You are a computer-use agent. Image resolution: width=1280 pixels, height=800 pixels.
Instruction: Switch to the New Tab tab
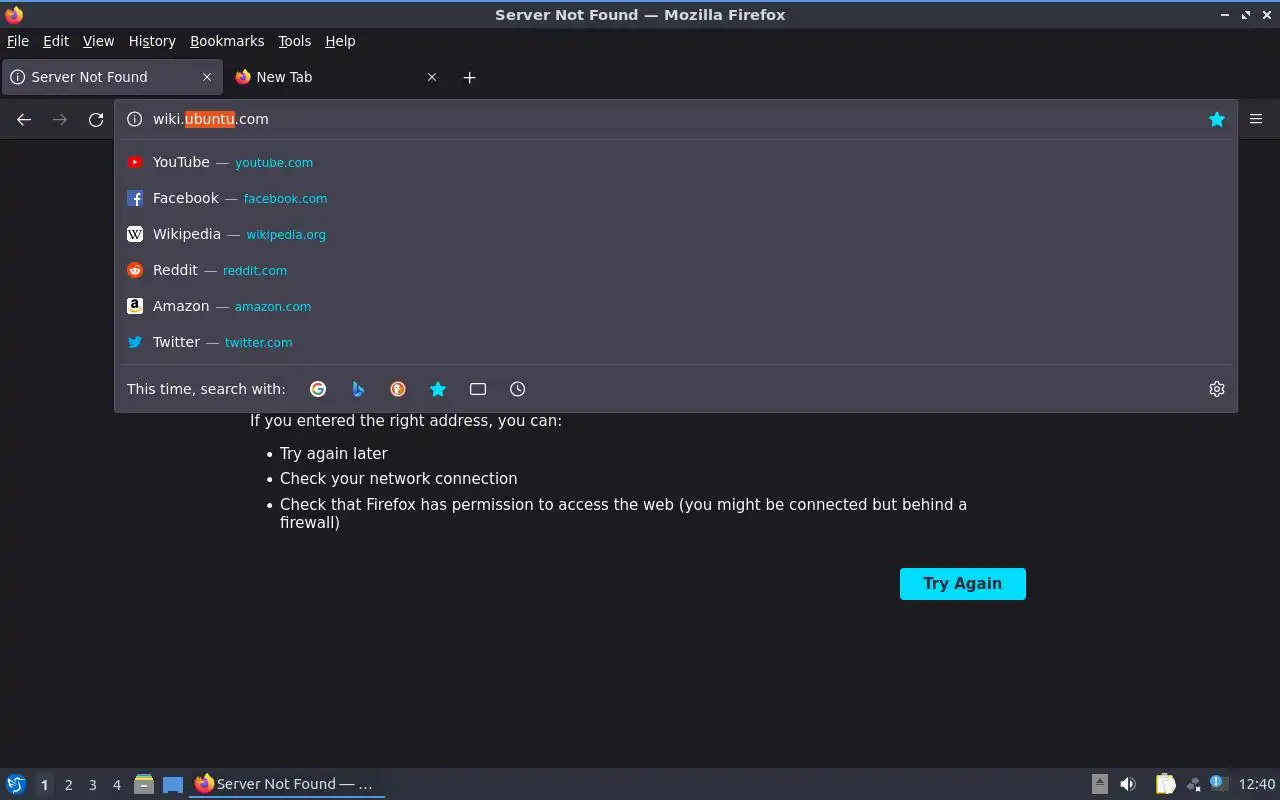point(336,77)
